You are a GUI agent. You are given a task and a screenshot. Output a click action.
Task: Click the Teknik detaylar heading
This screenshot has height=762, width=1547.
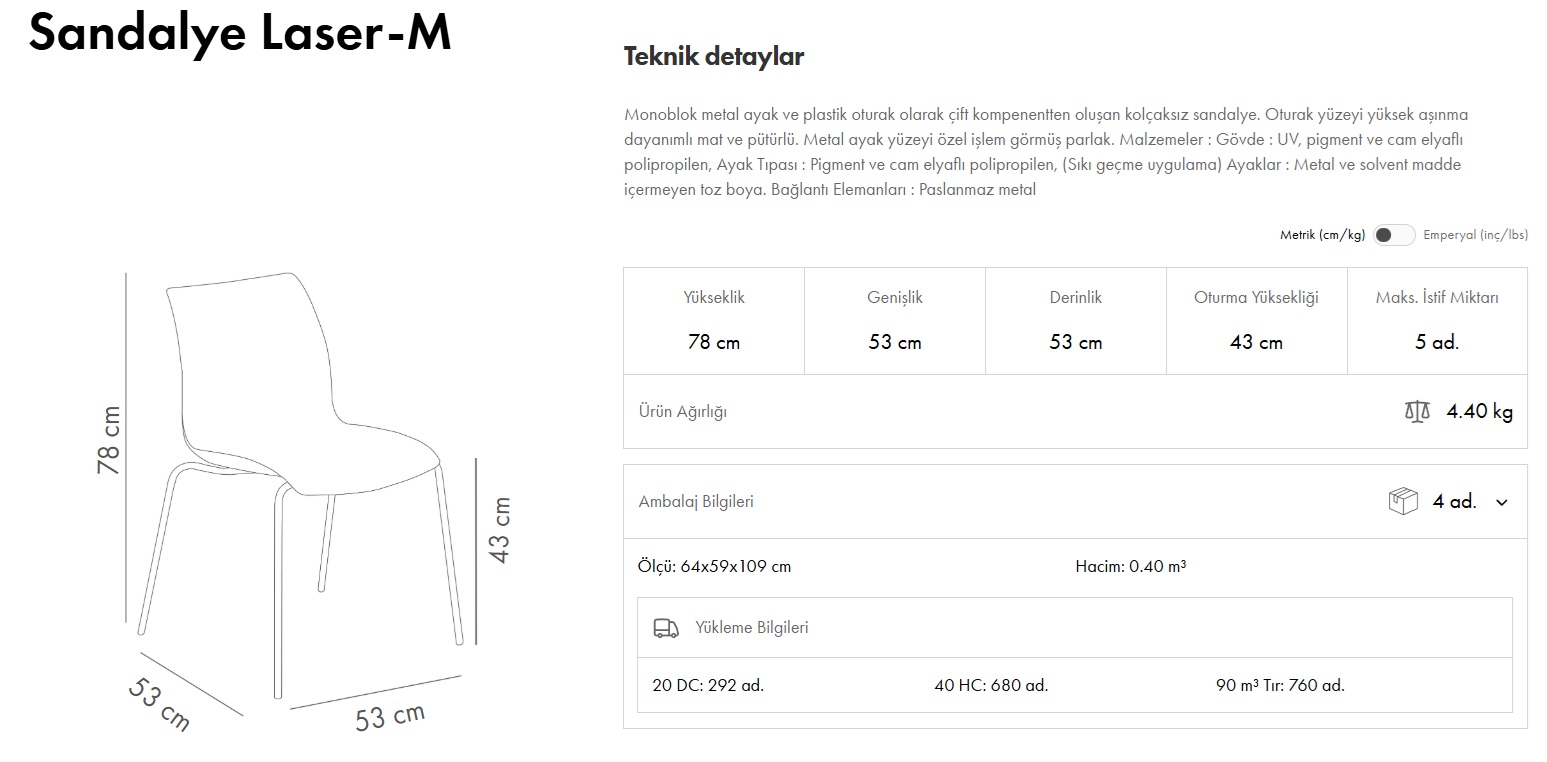click(713, 57)
